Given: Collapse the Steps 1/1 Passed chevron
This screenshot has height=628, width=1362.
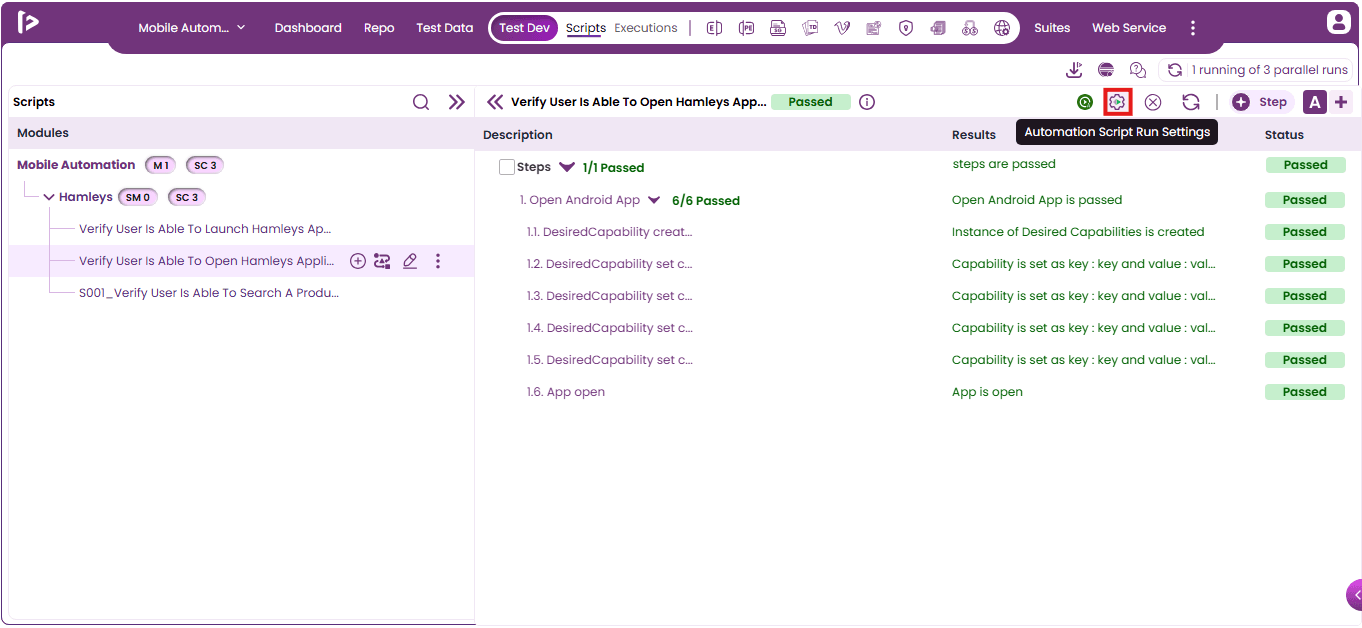Looking at the screenshot, I should tap(567, 167).
